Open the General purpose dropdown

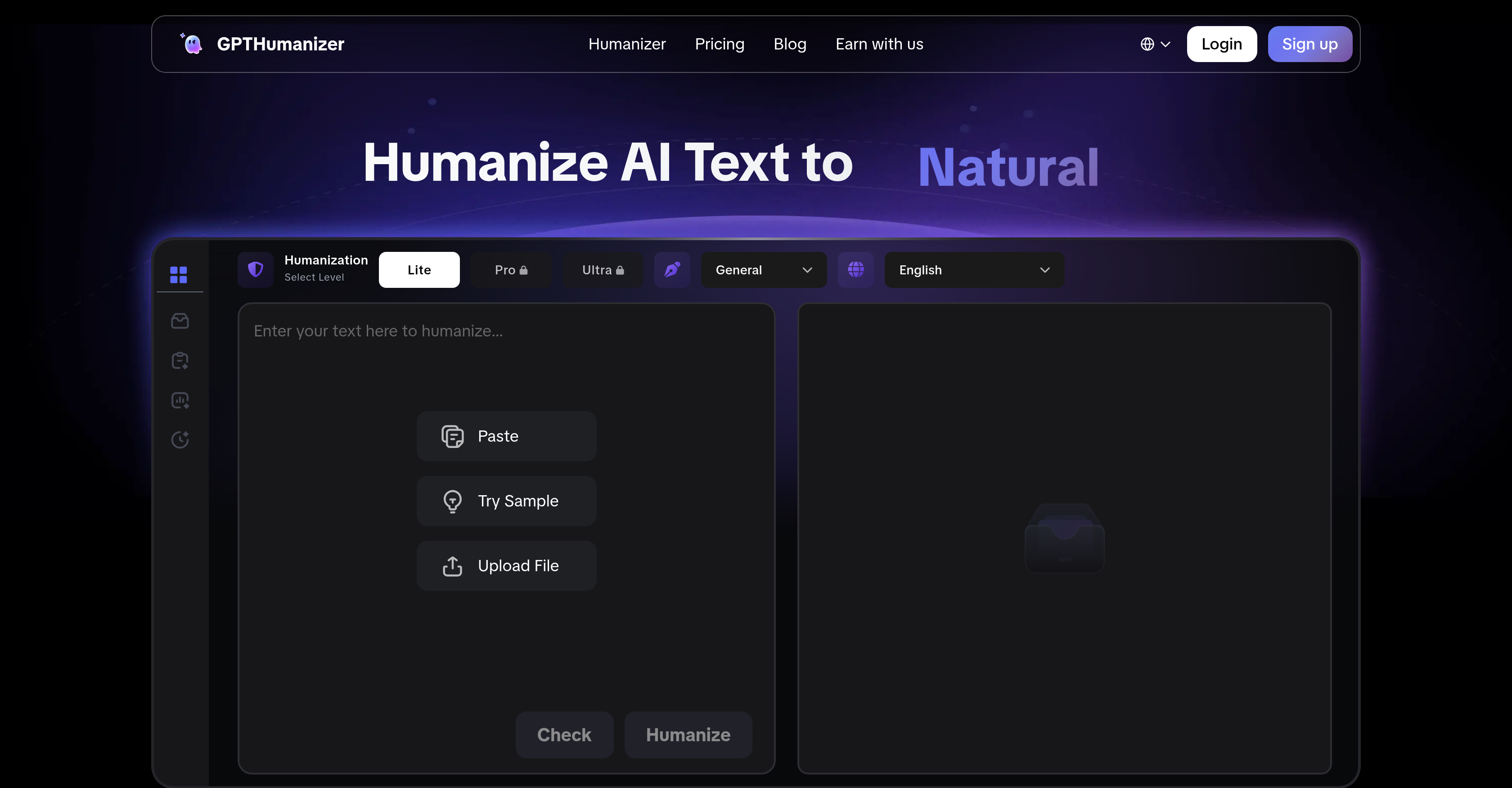tap(763, 270)
